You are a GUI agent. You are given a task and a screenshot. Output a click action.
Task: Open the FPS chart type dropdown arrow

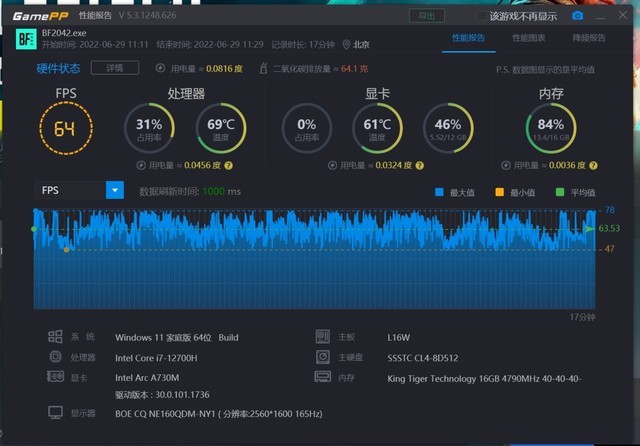(115, 190)
